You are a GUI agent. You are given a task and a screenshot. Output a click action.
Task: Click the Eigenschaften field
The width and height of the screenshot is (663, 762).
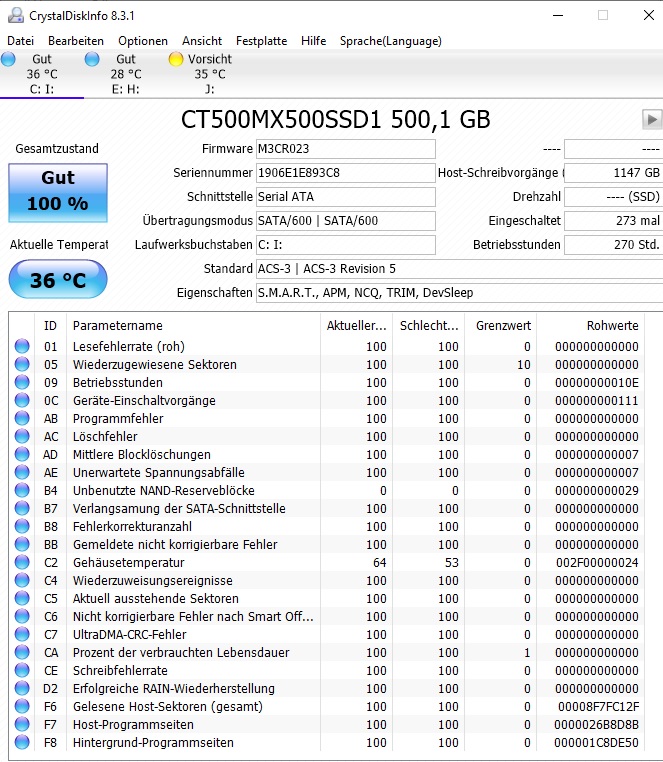pyautogui.click(x=459, y=293)
